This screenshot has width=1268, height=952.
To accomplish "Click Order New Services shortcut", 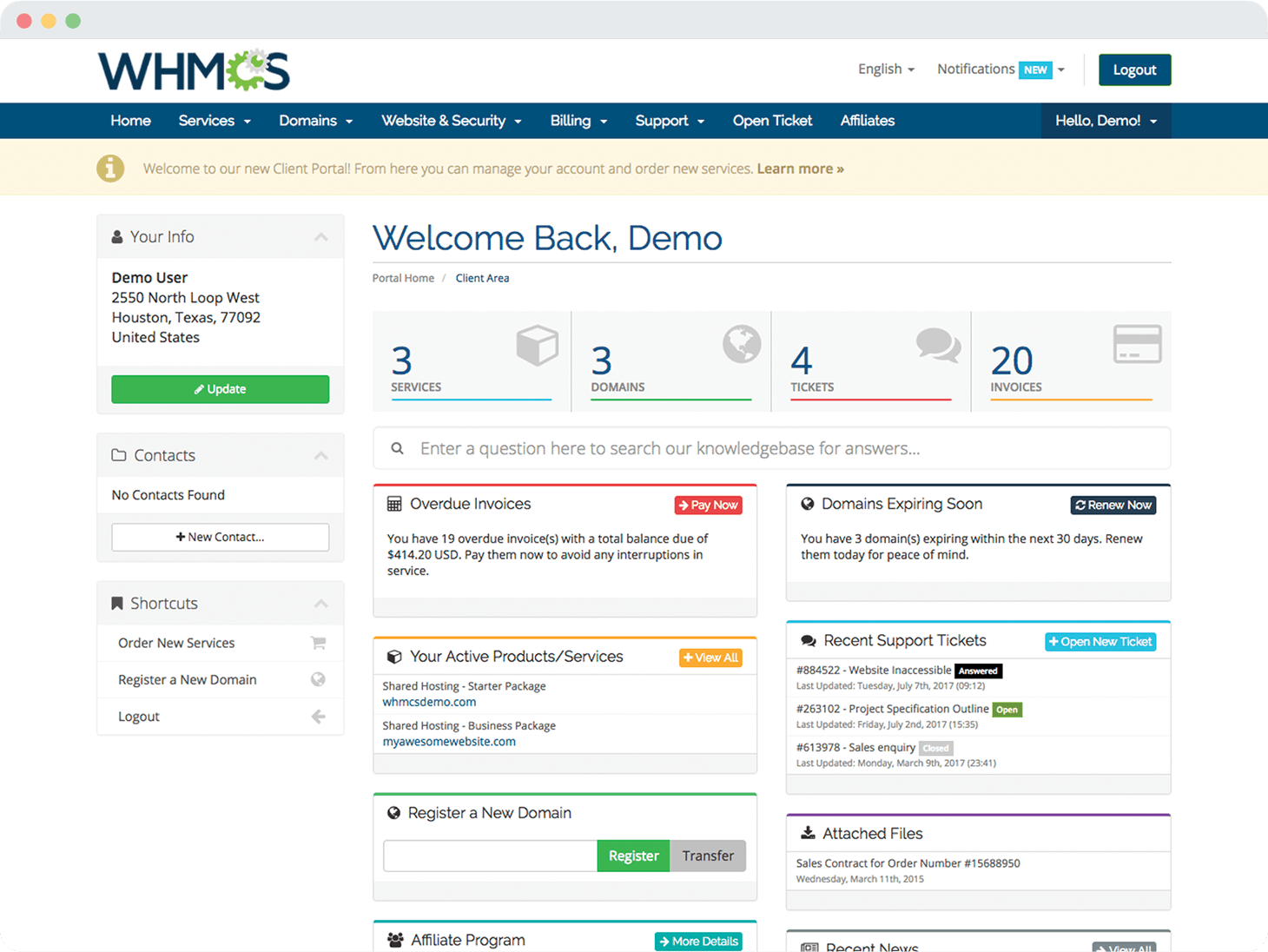I will [221, 643].
